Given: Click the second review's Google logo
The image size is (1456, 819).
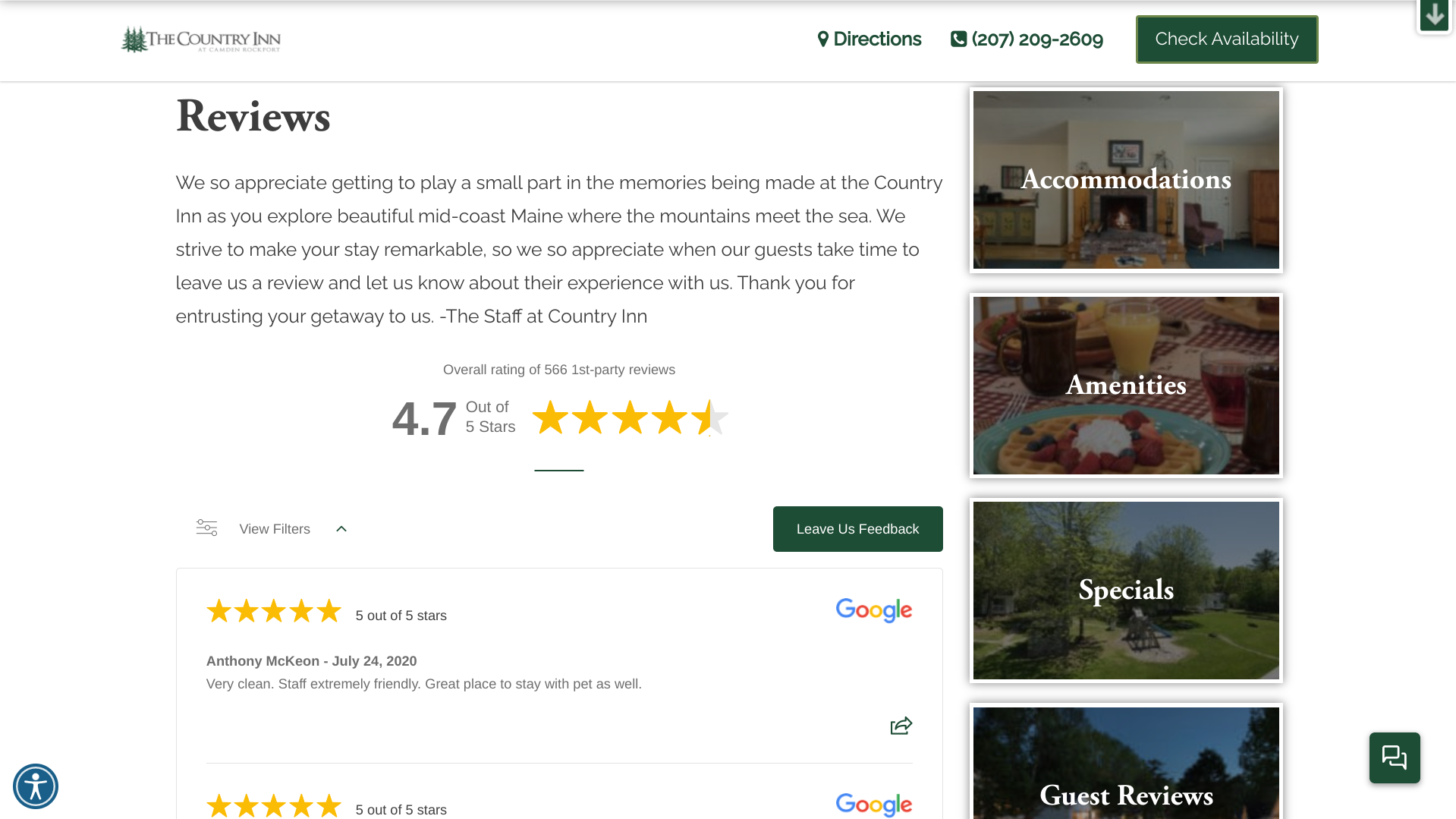Looking at the screenshot, I should click(874, 805).
